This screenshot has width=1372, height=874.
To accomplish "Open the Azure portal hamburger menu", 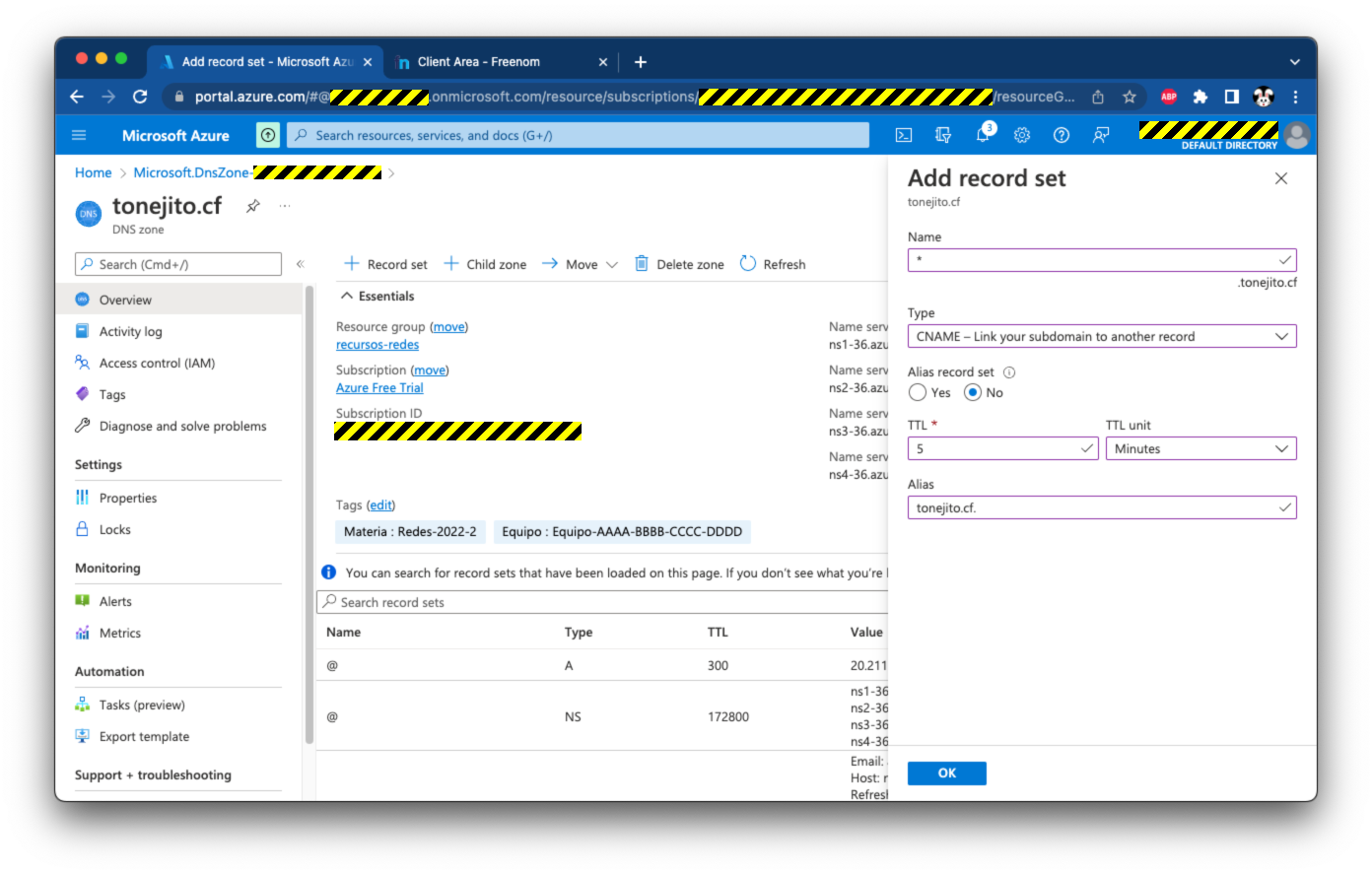I will click(80, 136).
